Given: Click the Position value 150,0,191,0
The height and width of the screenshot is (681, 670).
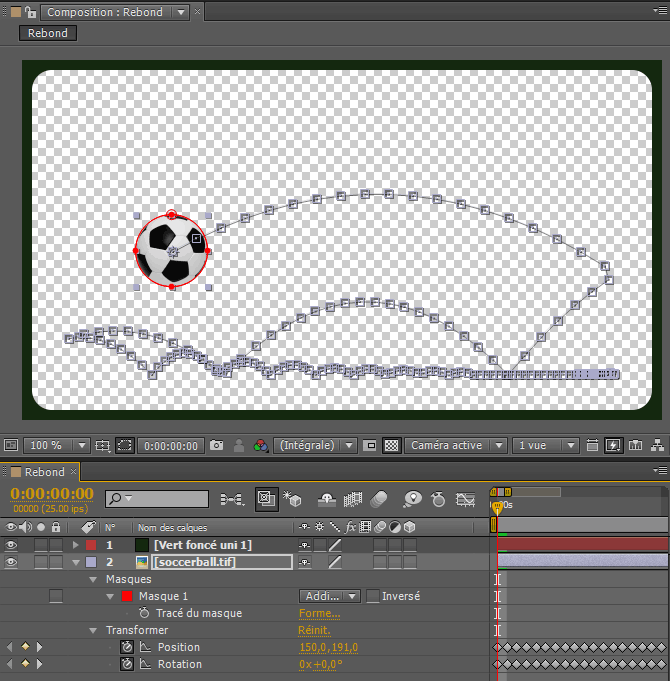Looking at the screenshot, I should [328, 648].
